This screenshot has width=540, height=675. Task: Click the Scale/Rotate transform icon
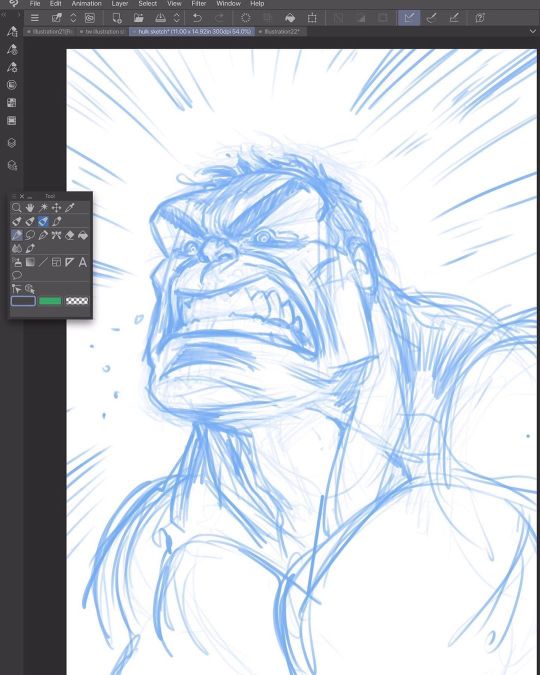coord(312,18)
